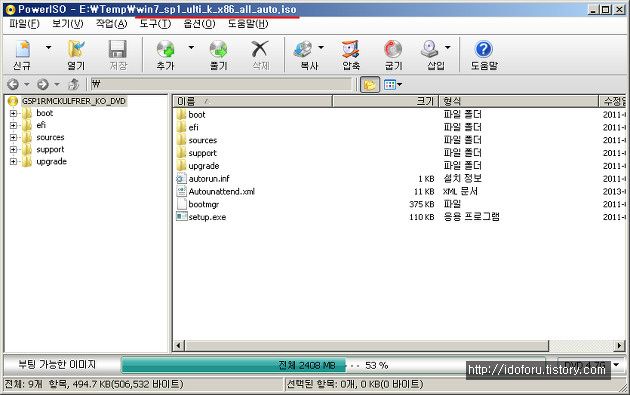Select boot folder in file list
The height and width of the screenshot is (395, 630).
coord(197,115)
